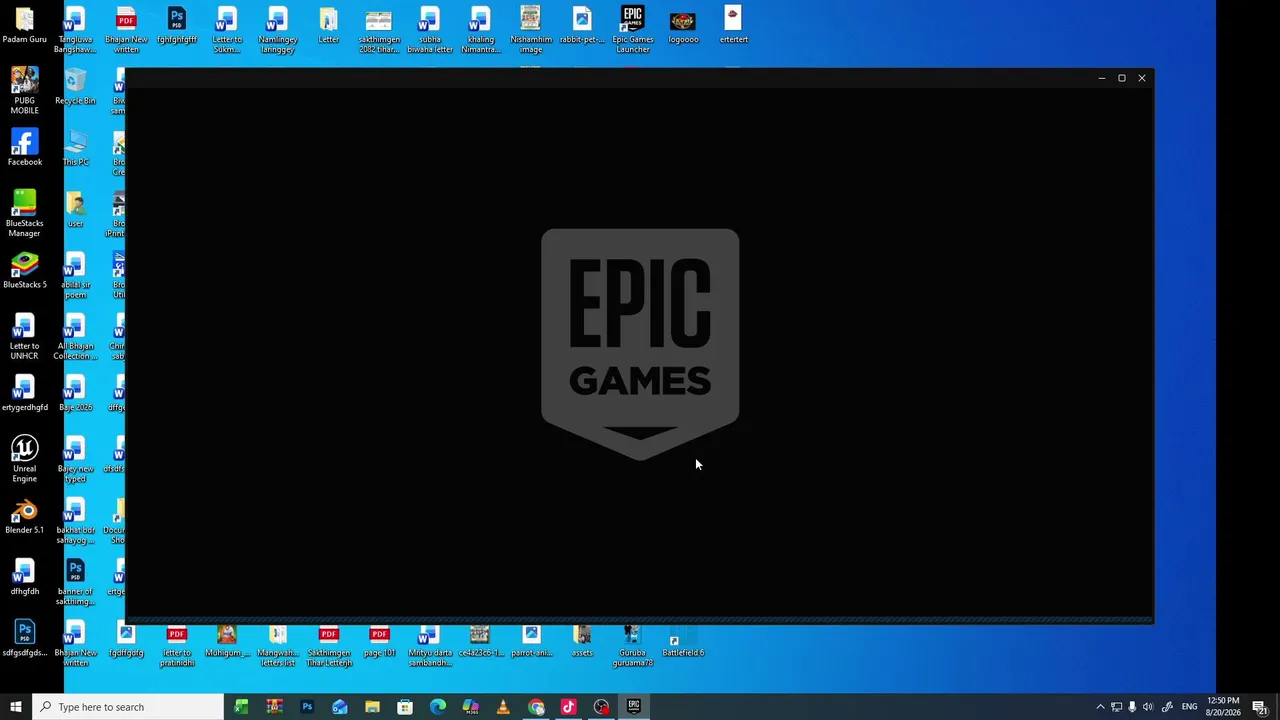Select rabbit-pet image file
The image size is (1280, 720).
(582, 26)
